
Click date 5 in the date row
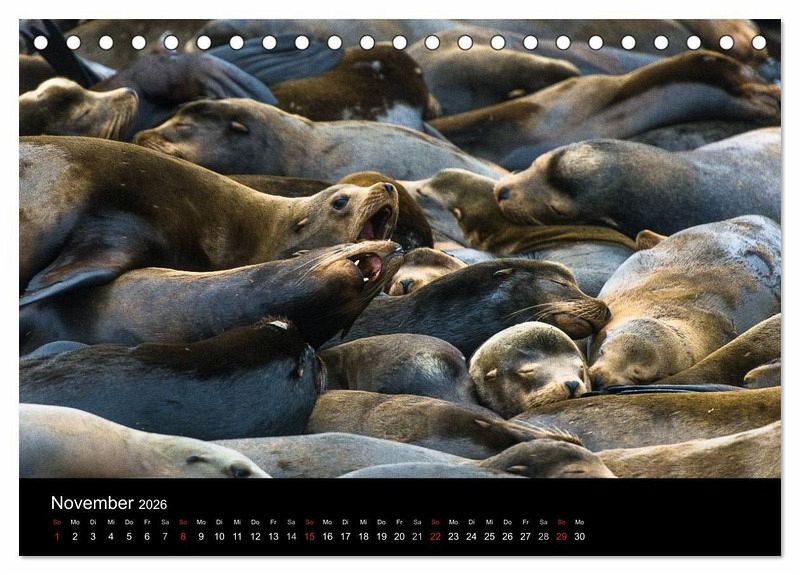click(129, 537)
